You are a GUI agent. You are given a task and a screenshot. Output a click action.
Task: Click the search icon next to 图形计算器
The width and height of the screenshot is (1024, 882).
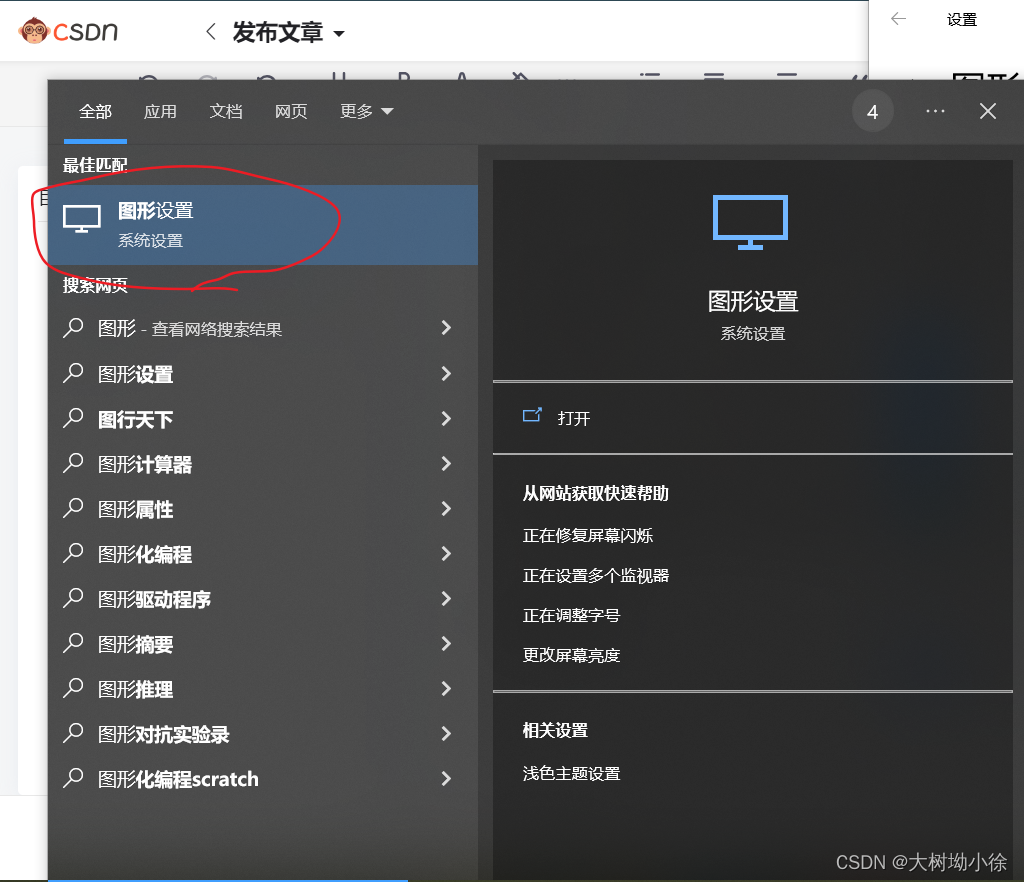pos(72,464)
